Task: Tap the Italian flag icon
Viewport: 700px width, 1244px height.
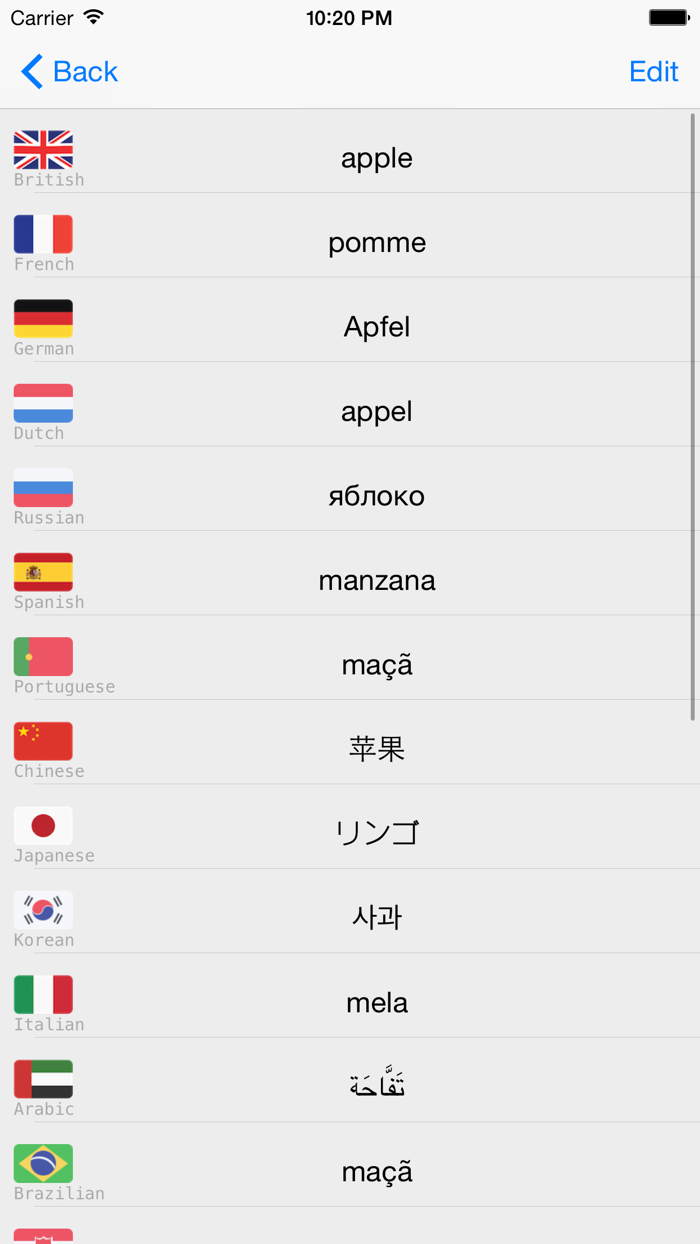Action: click(x=42, y=995)
